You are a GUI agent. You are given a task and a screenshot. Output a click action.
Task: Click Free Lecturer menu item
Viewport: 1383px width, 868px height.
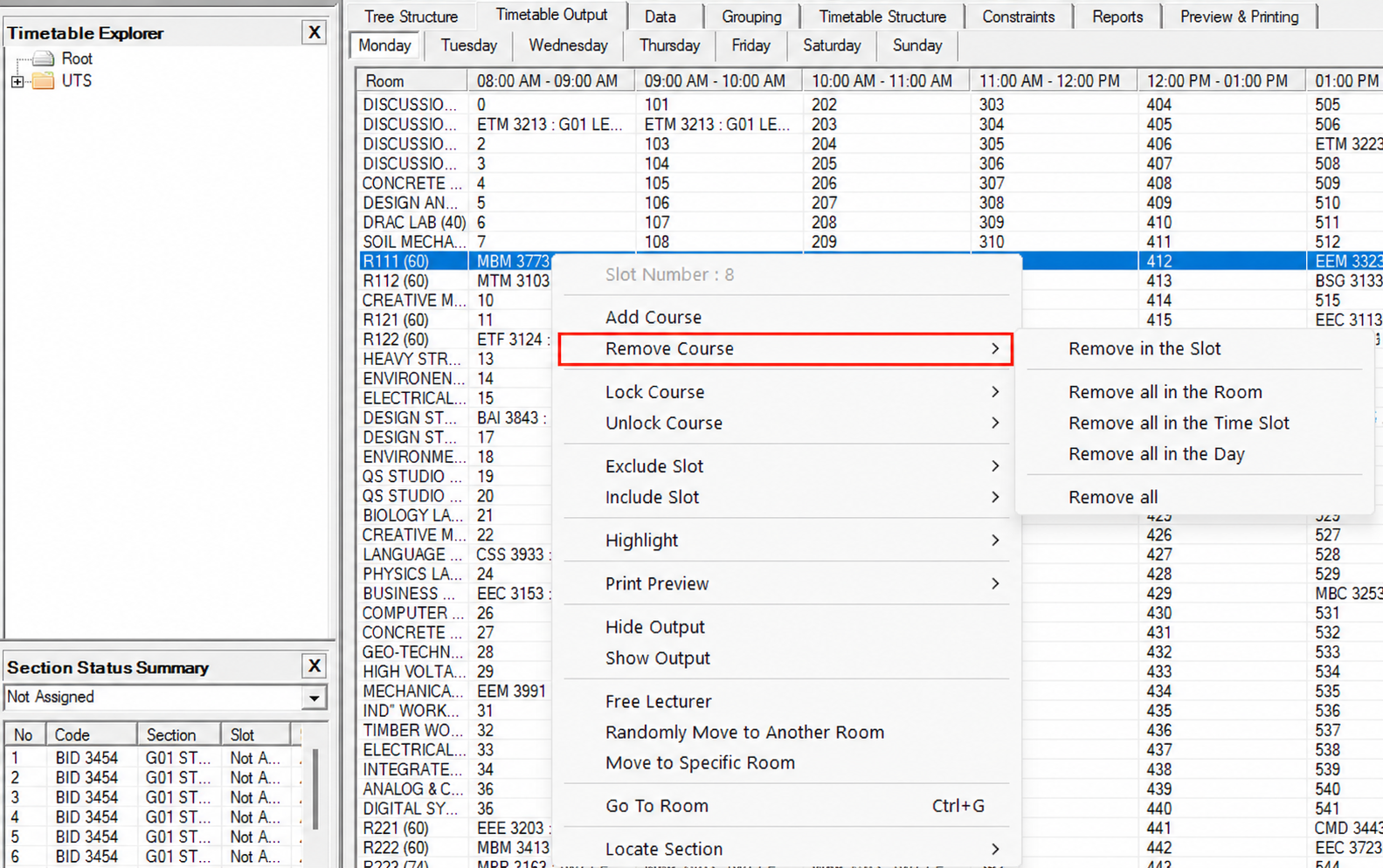coord(786,701)
